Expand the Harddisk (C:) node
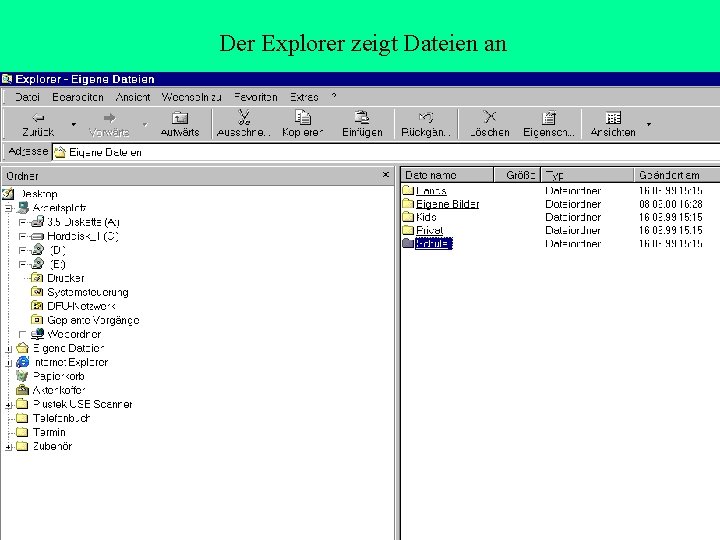Image resolution: width=720 pixels, height=540 pixels. pos(22,236)
